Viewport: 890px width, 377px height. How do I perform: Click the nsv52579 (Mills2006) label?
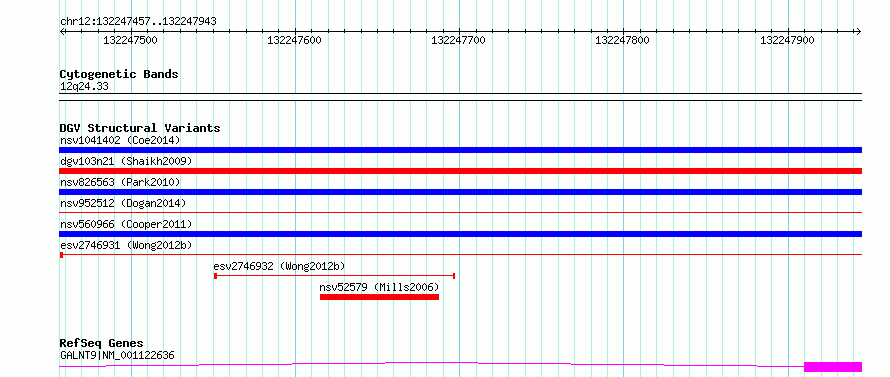click(379, 287)
